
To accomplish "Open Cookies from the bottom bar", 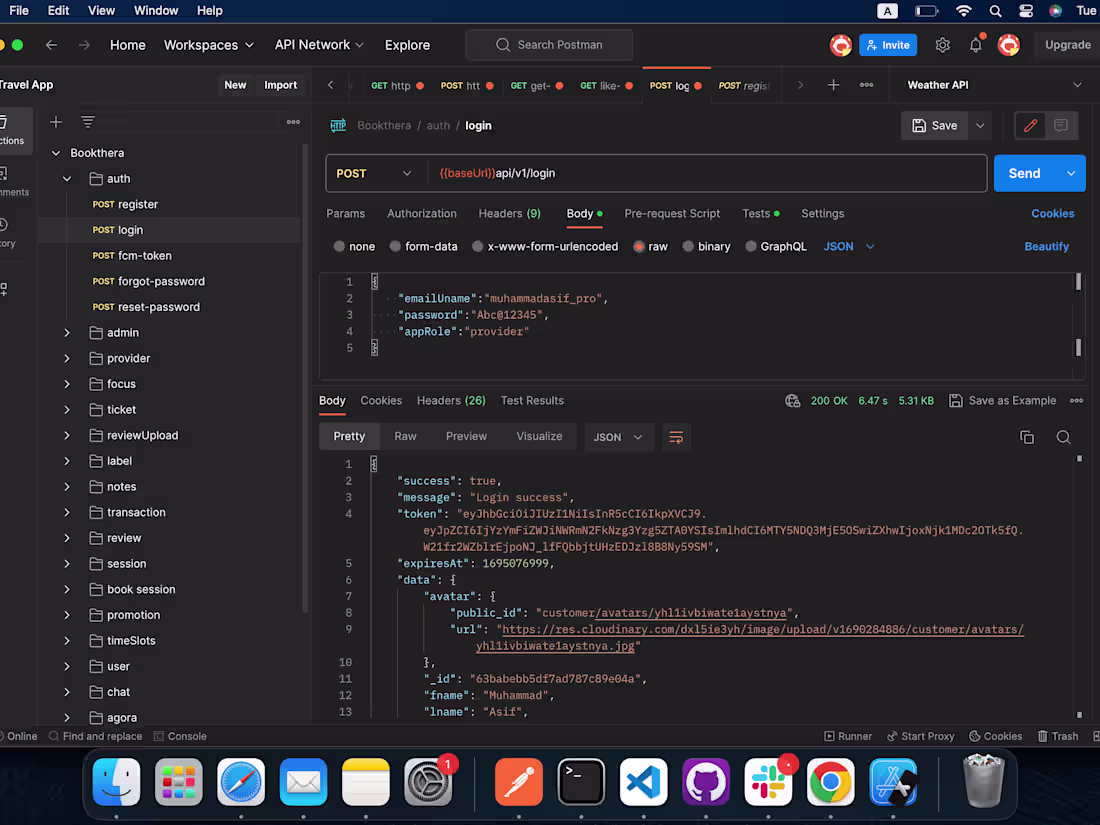I will click(x=996, y=735).
